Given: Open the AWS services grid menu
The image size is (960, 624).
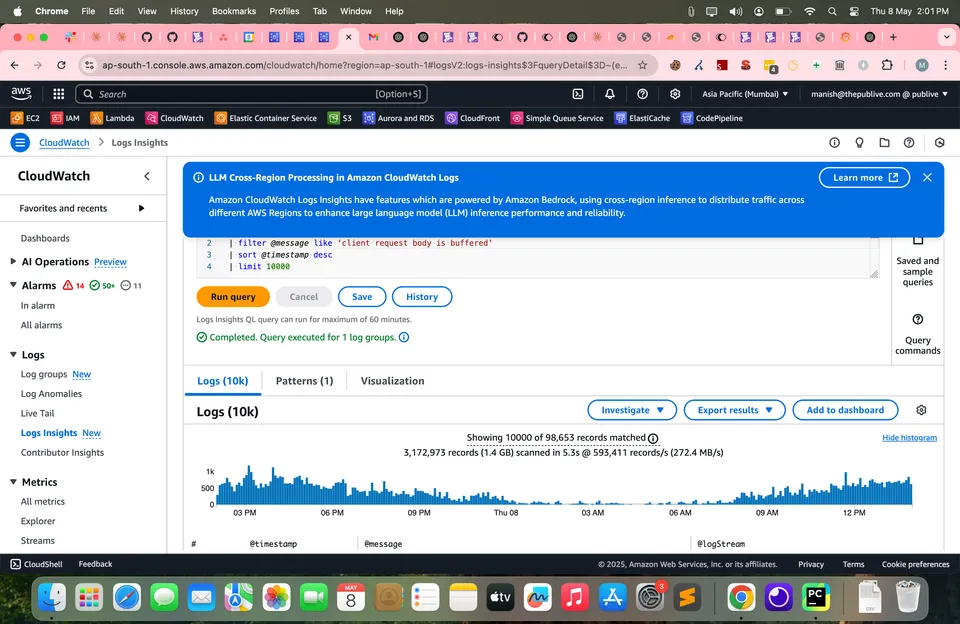Looking at the screenshot, I should (59, 94).
